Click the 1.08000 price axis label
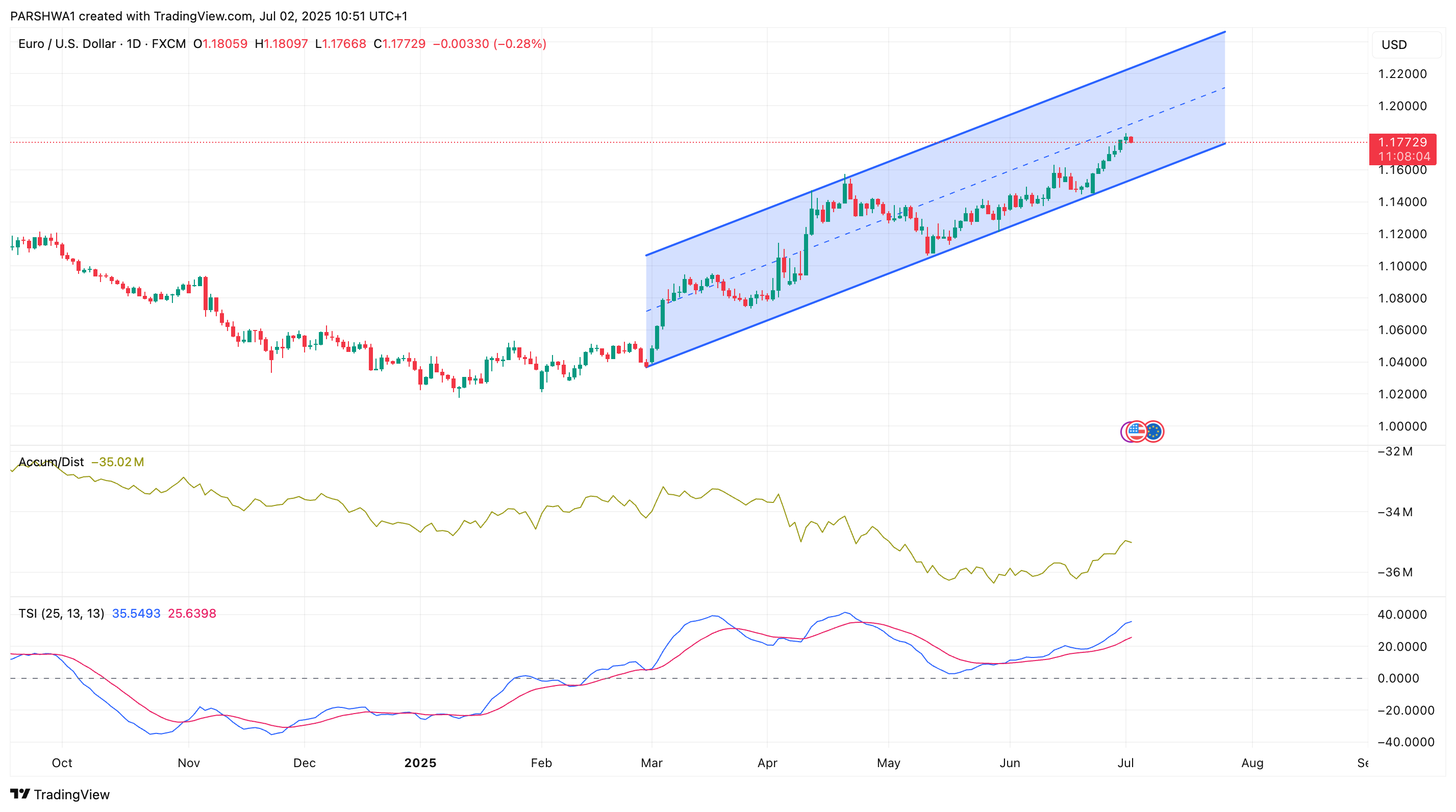1456x812 pixels. [x=1402, y=298]
